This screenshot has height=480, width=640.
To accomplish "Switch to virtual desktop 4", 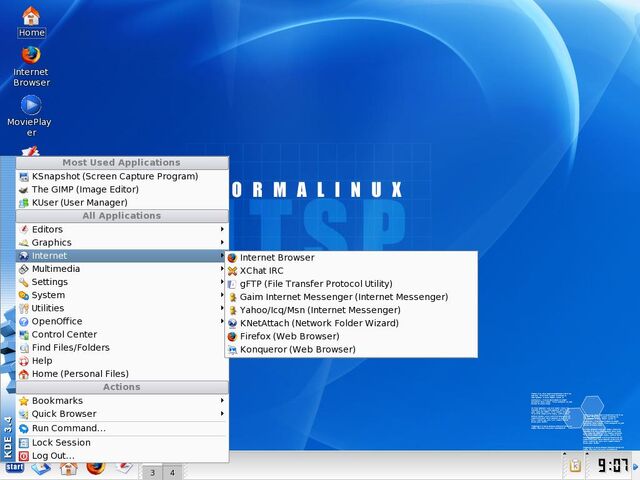I will pyautogui.click(x=172, y=472).
